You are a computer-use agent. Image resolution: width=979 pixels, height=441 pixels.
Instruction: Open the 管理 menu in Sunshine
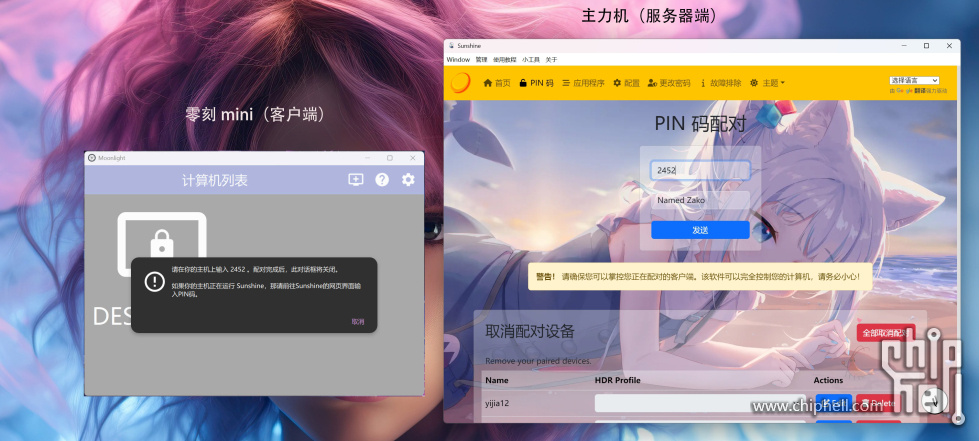[481, 60]
